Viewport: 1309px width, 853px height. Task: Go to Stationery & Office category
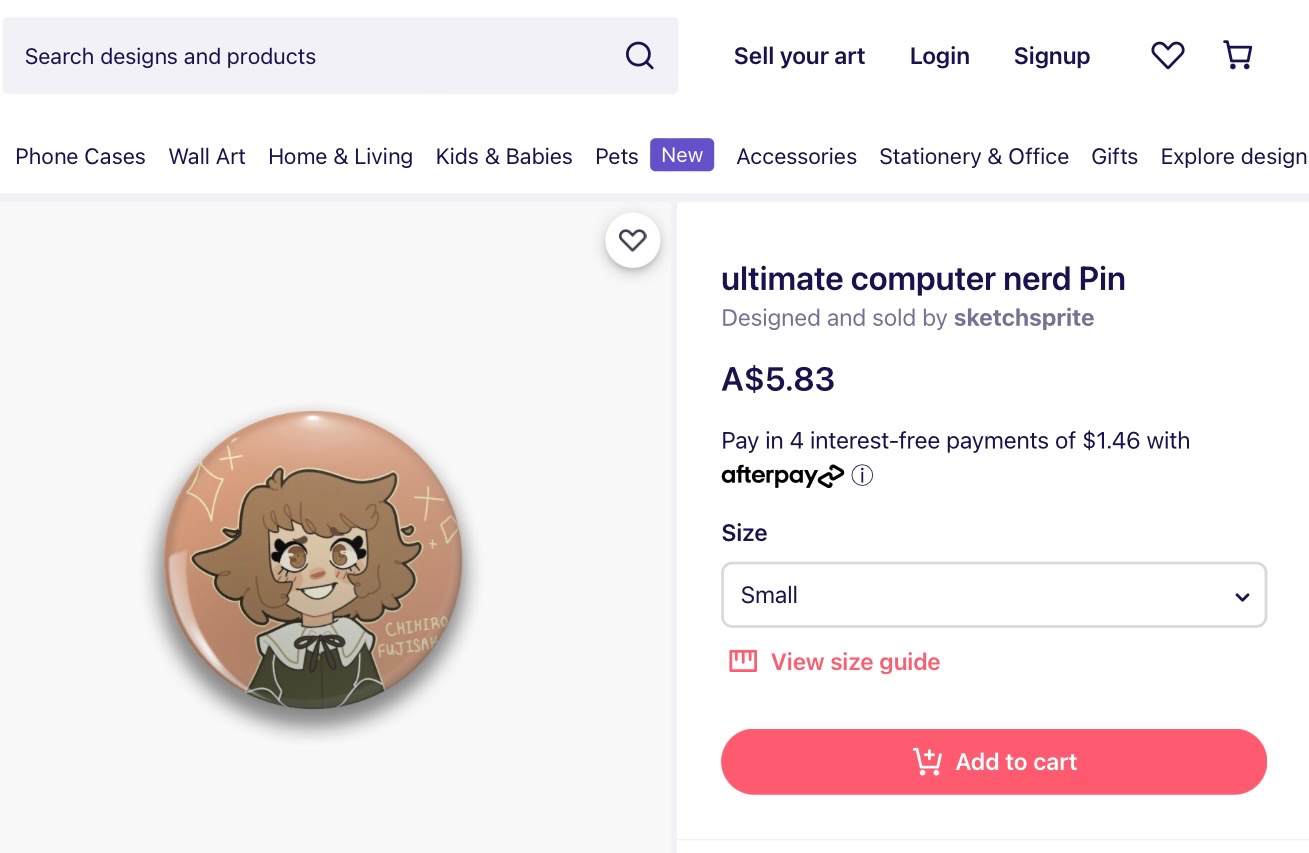[973, 157]
